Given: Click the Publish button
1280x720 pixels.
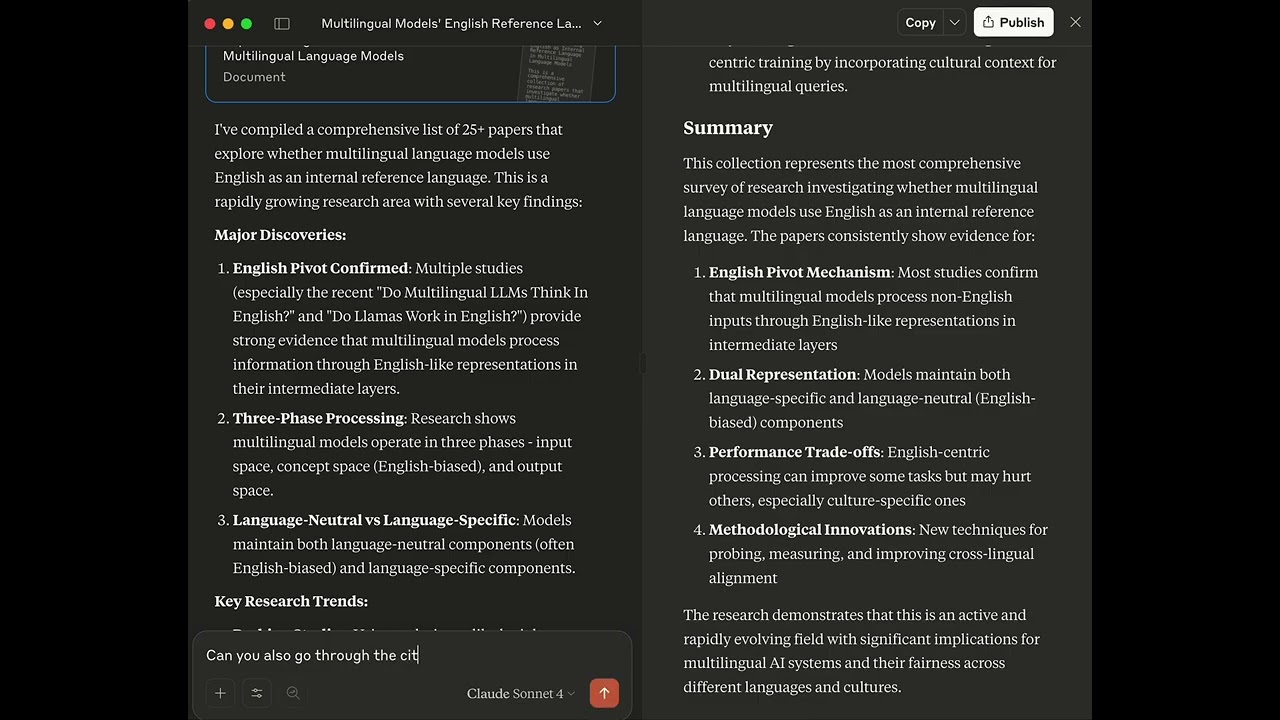Looking at the screenshot, I should [x=1013, y=22].
